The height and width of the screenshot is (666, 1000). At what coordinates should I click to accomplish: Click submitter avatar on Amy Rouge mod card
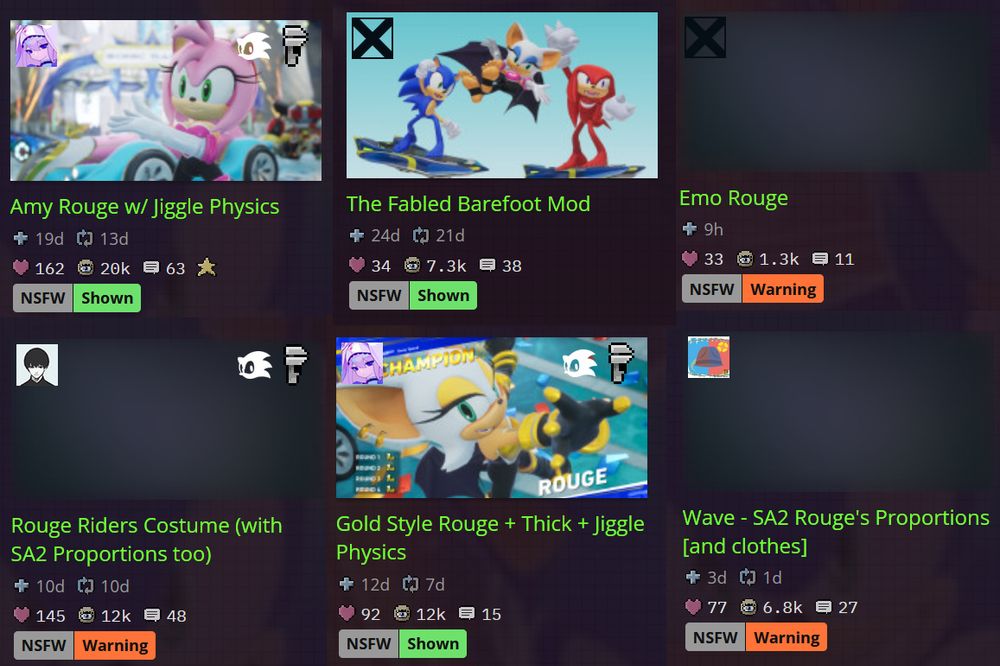click(36, 45)
